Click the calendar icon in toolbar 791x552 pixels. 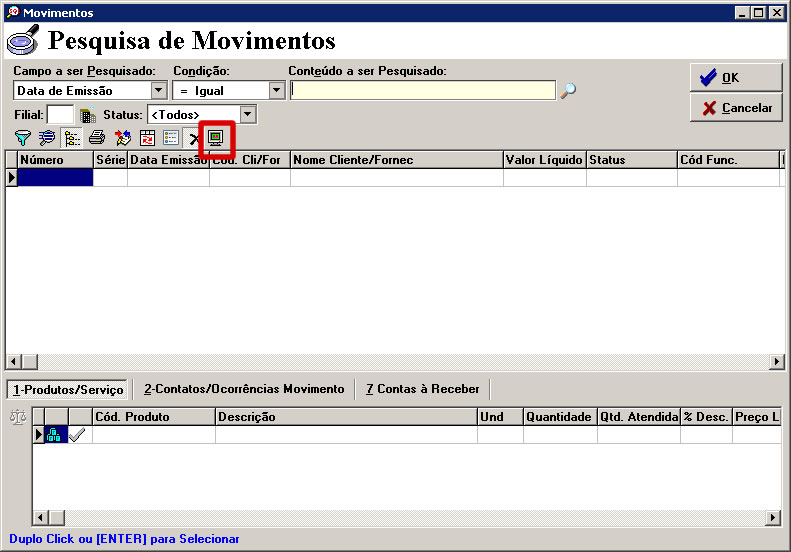coord(147,138)
